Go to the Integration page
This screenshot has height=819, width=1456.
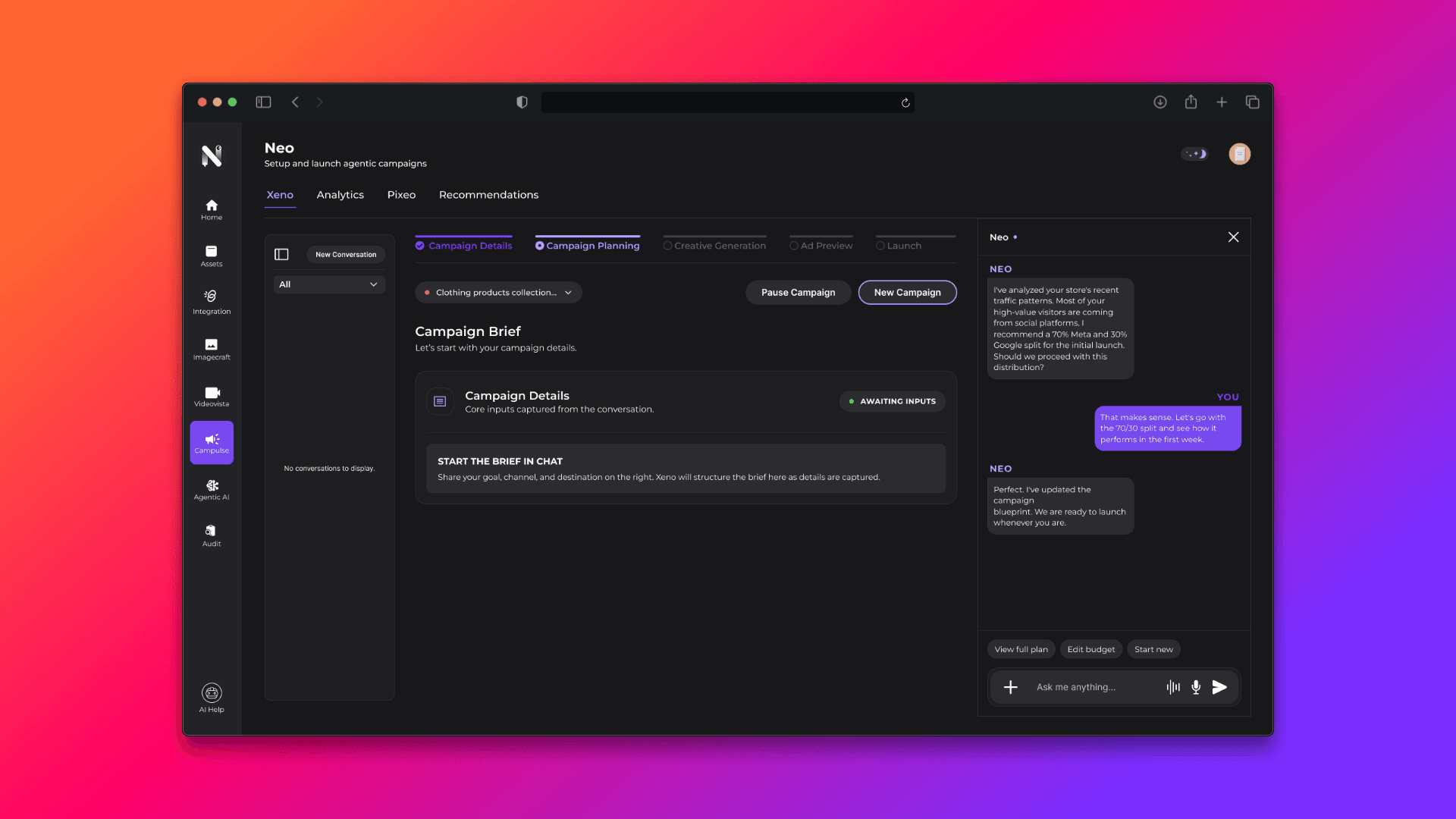point(212,303)
